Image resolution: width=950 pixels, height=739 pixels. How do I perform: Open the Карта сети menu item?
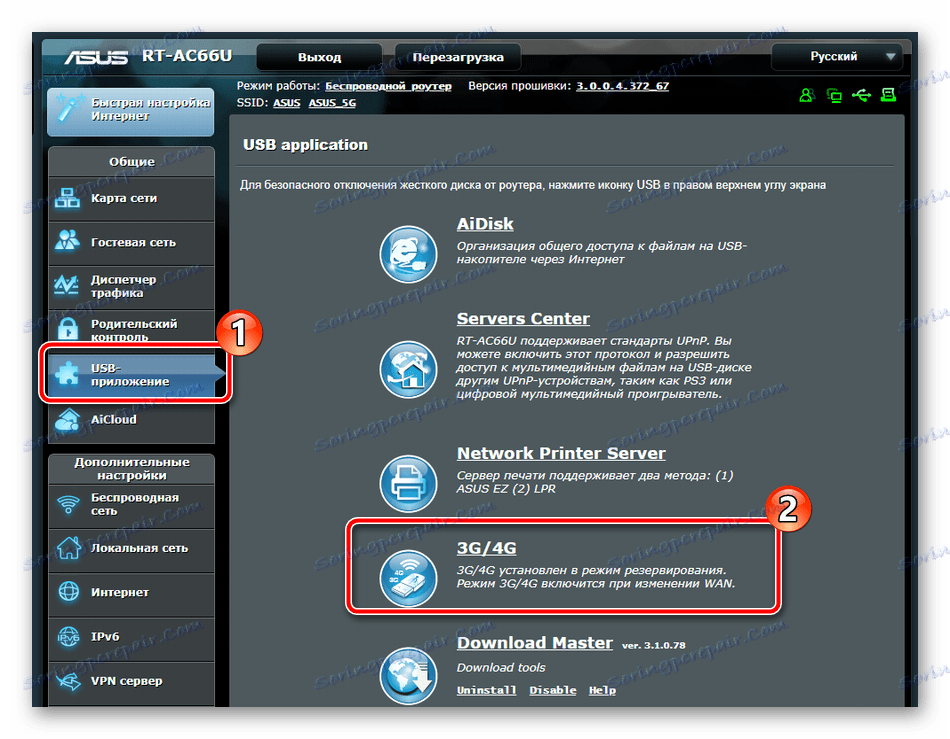(131, 199)
